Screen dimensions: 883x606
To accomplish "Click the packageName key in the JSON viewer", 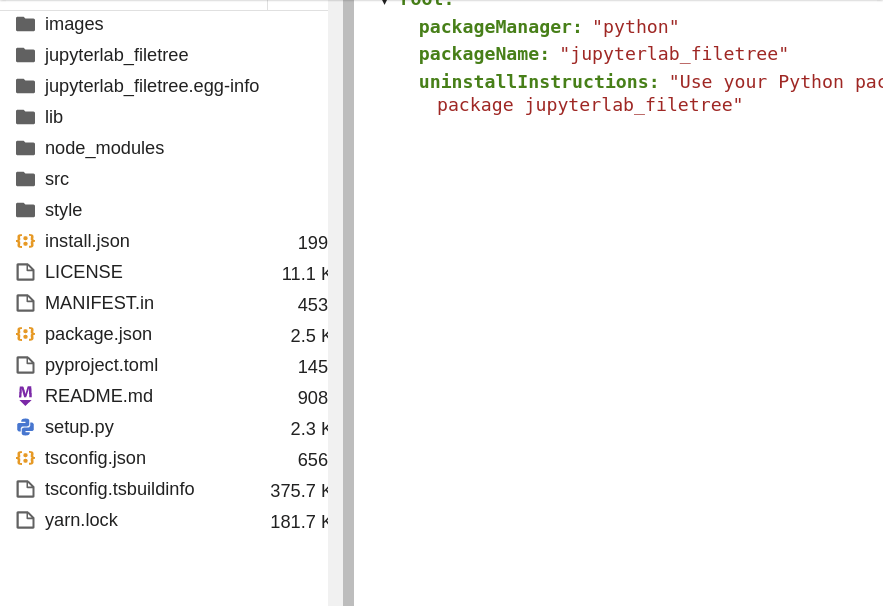I will point(484,54).
